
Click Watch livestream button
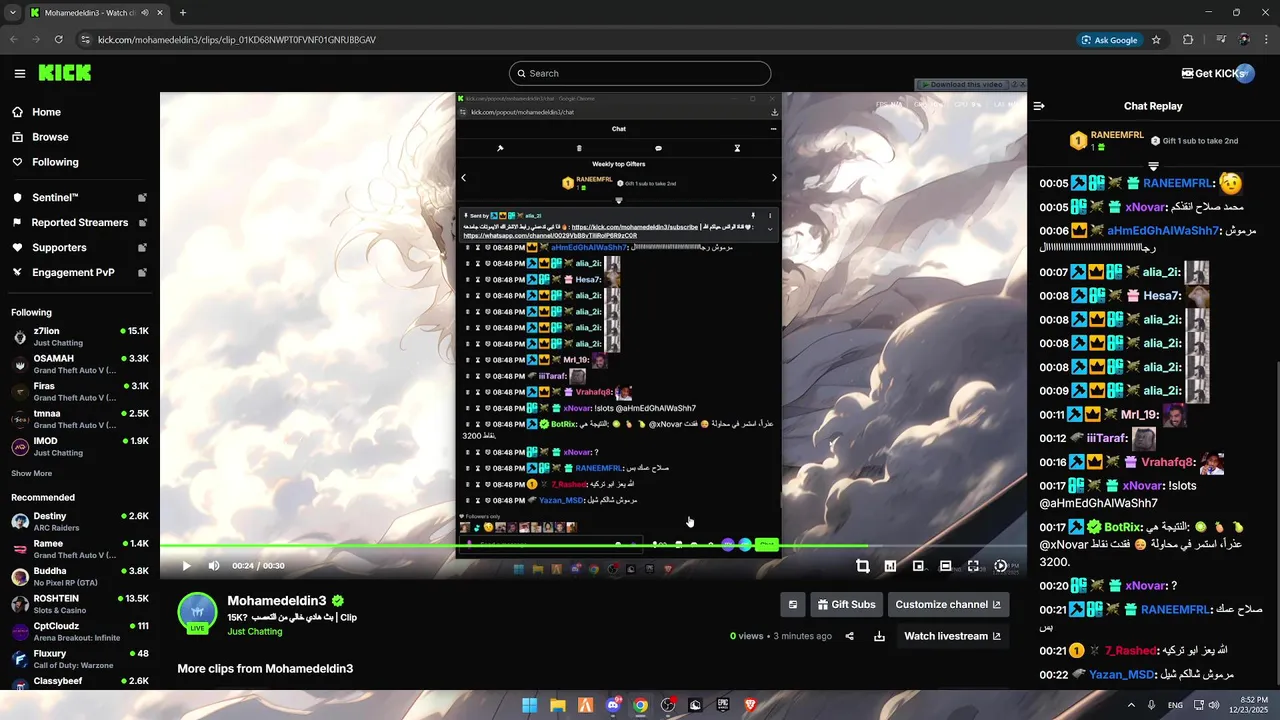point(952,636)
